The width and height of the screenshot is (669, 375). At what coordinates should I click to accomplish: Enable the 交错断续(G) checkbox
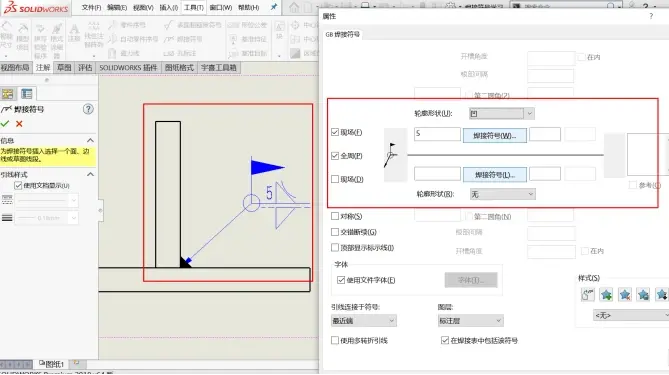(x=335, y=232)
